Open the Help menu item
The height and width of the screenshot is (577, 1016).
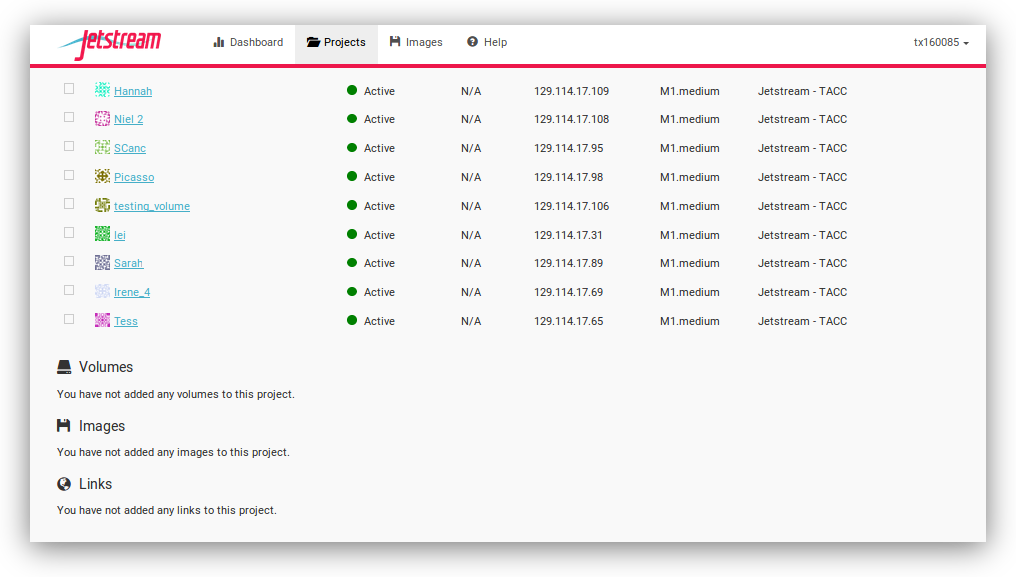tap(487, 43)
